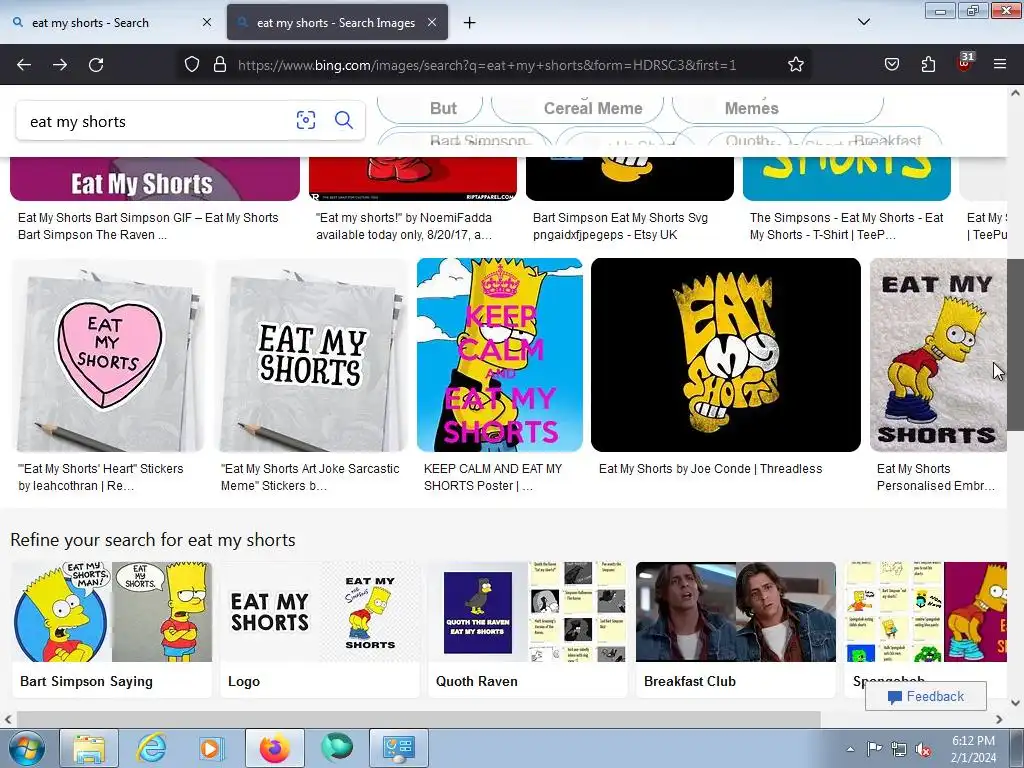
Task: Open 'Eat My Shorts by Joe Conde | Threadless' caption
Action: pos(711,469)
